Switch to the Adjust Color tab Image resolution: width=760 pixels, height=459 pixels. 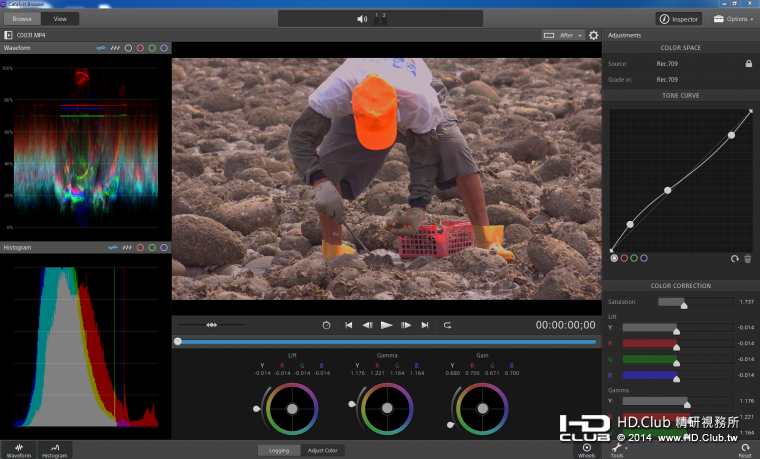pyautogui.click(x=322, y=451)
